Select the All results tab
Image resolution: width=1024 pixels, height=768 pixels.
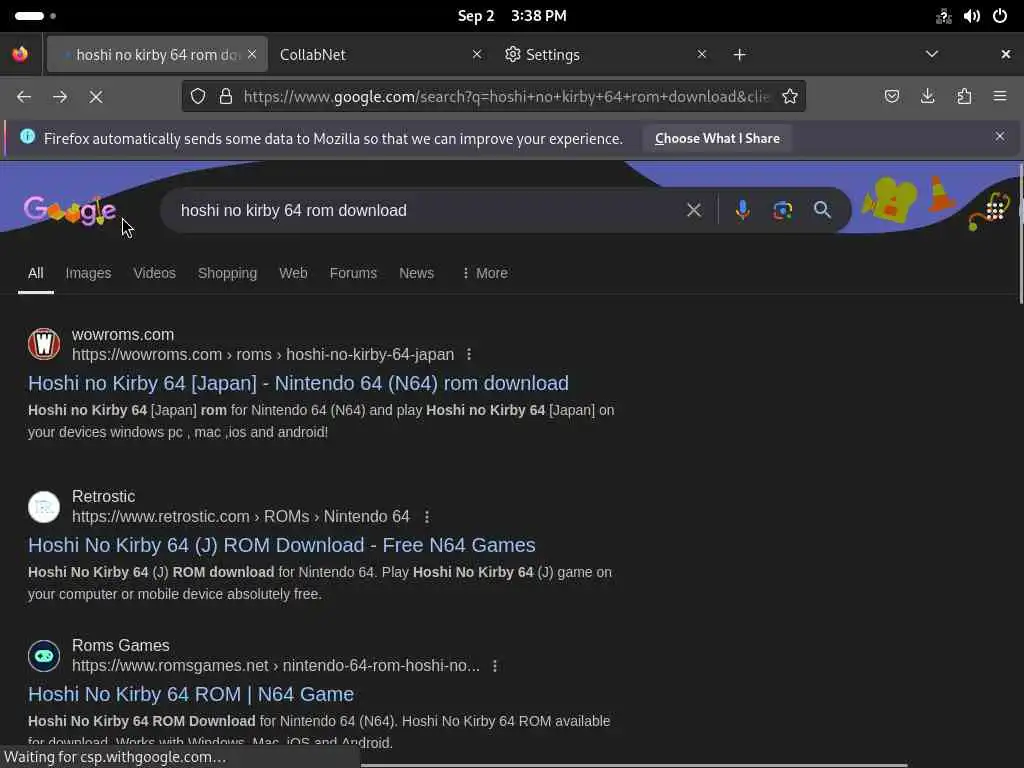pos(36,273)
